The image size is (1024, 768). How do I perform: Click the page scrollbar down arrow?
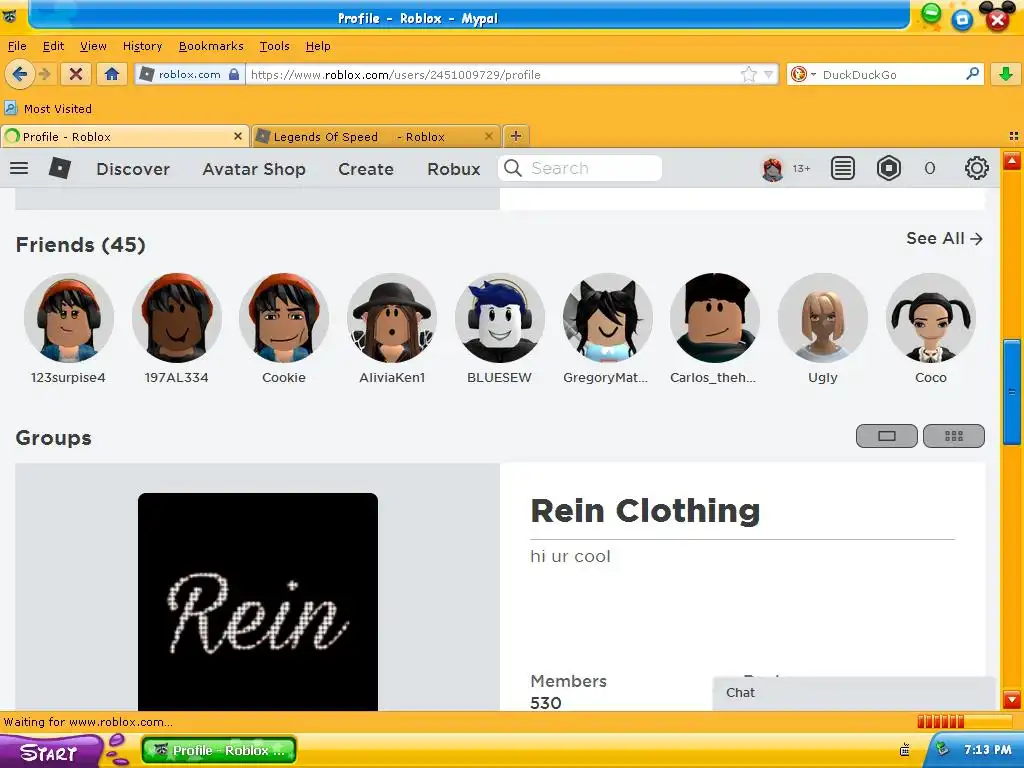tap(1012, 699)
